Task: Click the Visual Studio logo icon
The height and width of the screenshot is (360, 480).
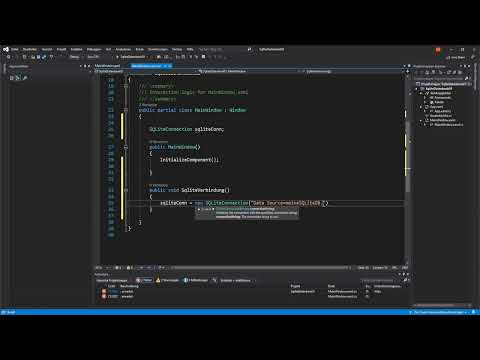Action: coord(6,49)
